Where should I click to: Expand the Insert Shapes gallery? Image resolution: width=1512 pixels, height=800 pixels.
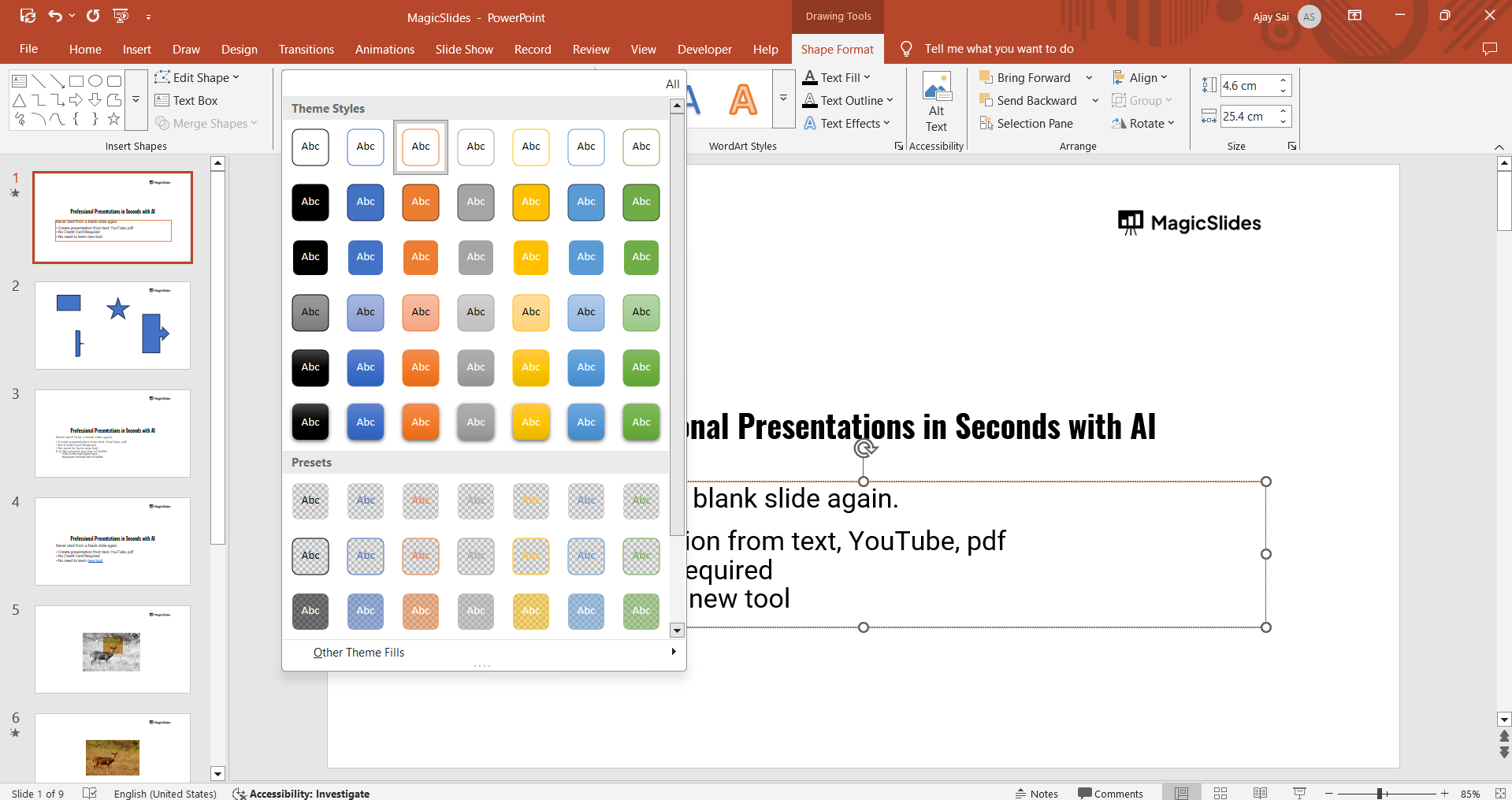coord(136,100)
